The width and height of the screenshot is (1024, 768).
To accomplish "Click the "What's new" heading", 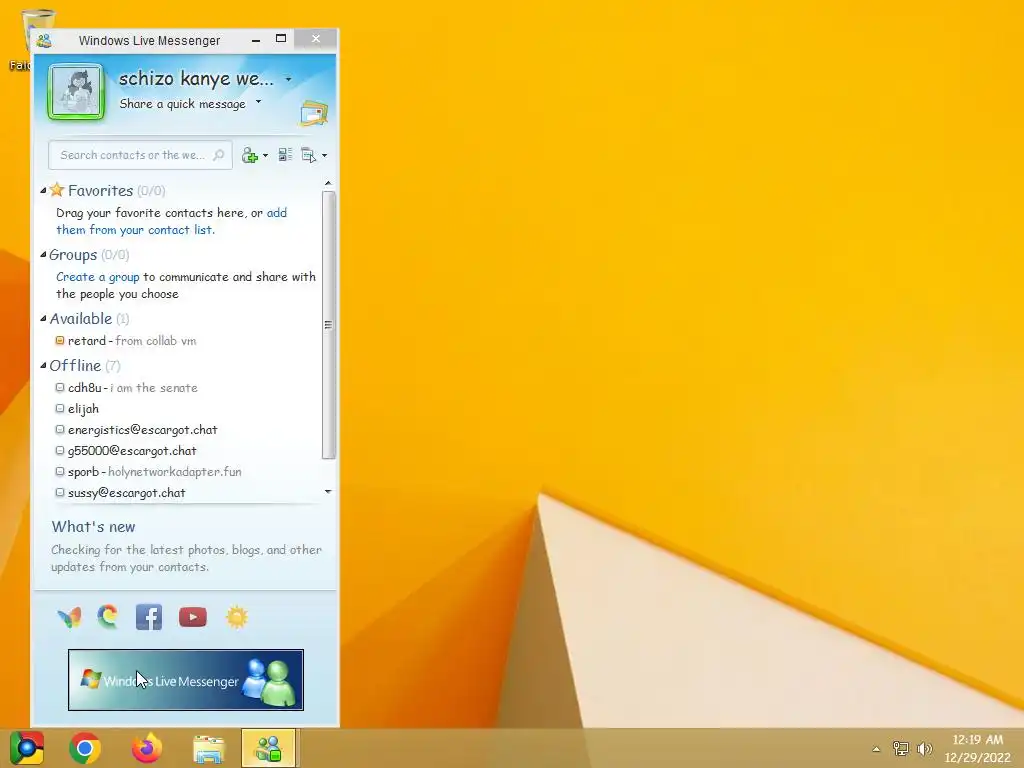I will [93, 526].
